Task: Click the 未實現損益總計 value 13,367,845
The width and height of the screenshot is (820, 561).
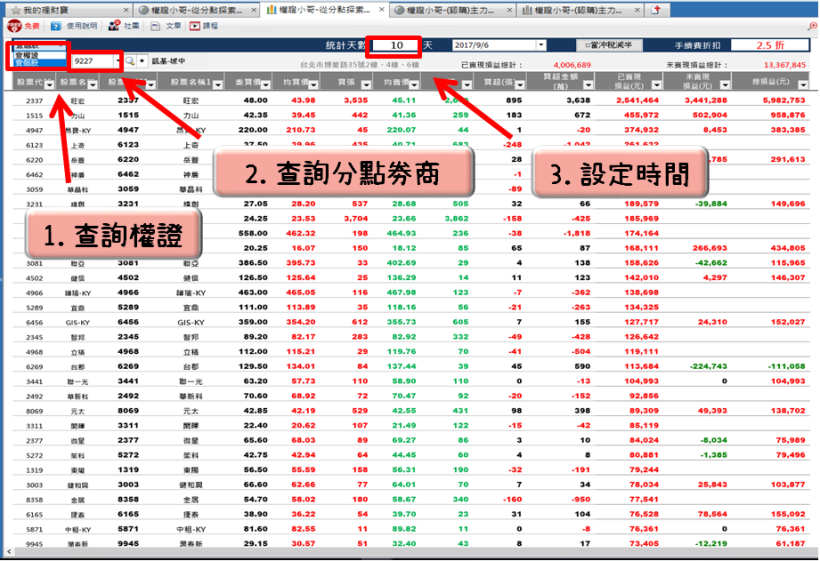Action: tap(784, 65)
